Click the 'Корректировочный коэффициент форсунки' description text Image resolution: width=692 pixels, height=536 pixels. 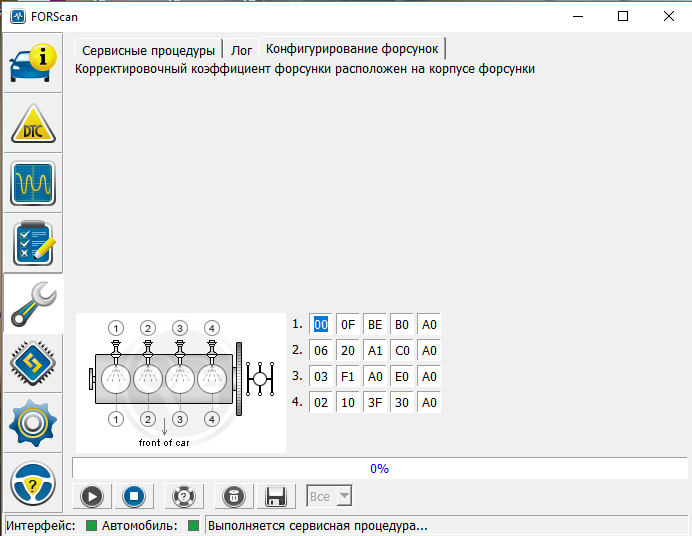[x=305, y=69]
